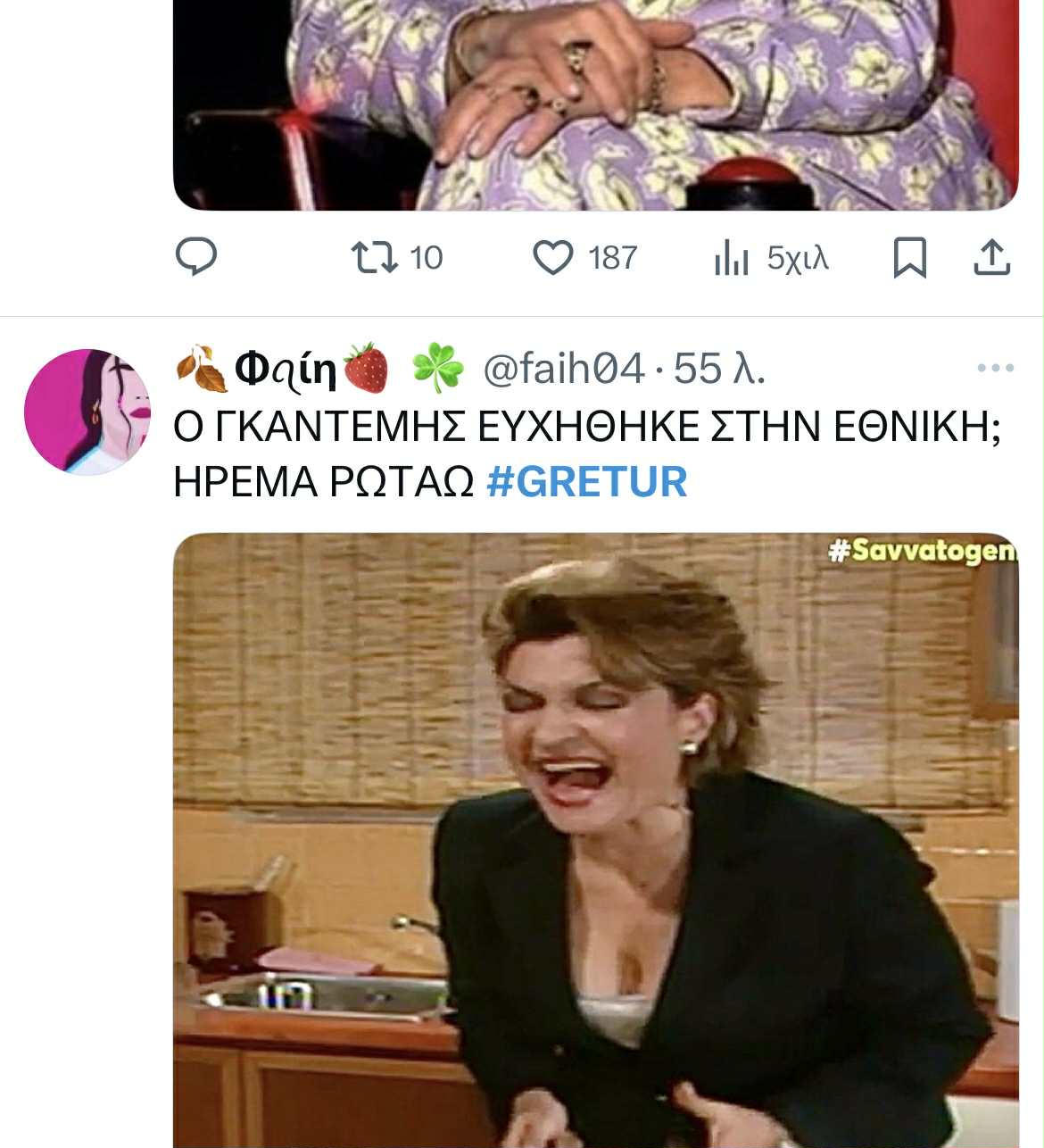Click the 55 λ. tweet timestamp
This screenshot has height=1148, width=1044.
pyautogui.click(x=719, y=368)
